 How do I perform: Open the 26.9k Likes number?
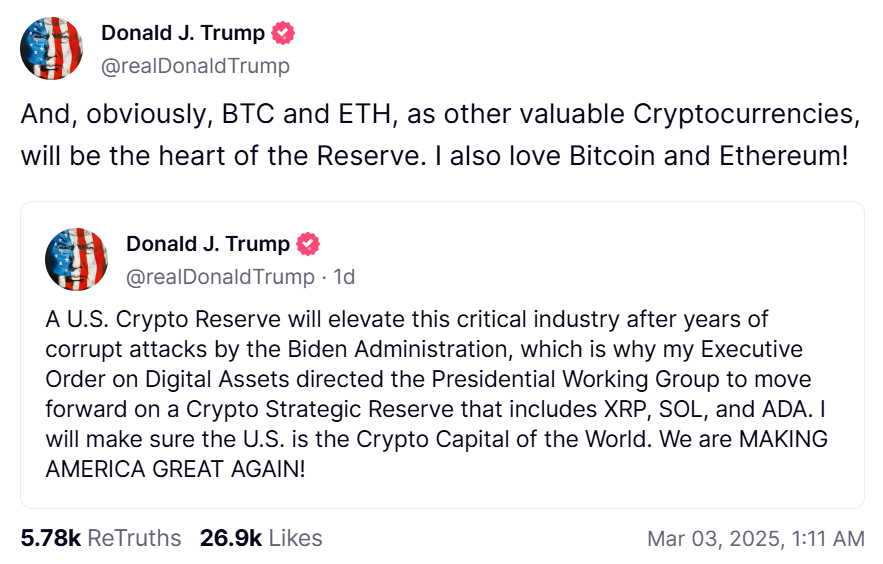point(230,538)
